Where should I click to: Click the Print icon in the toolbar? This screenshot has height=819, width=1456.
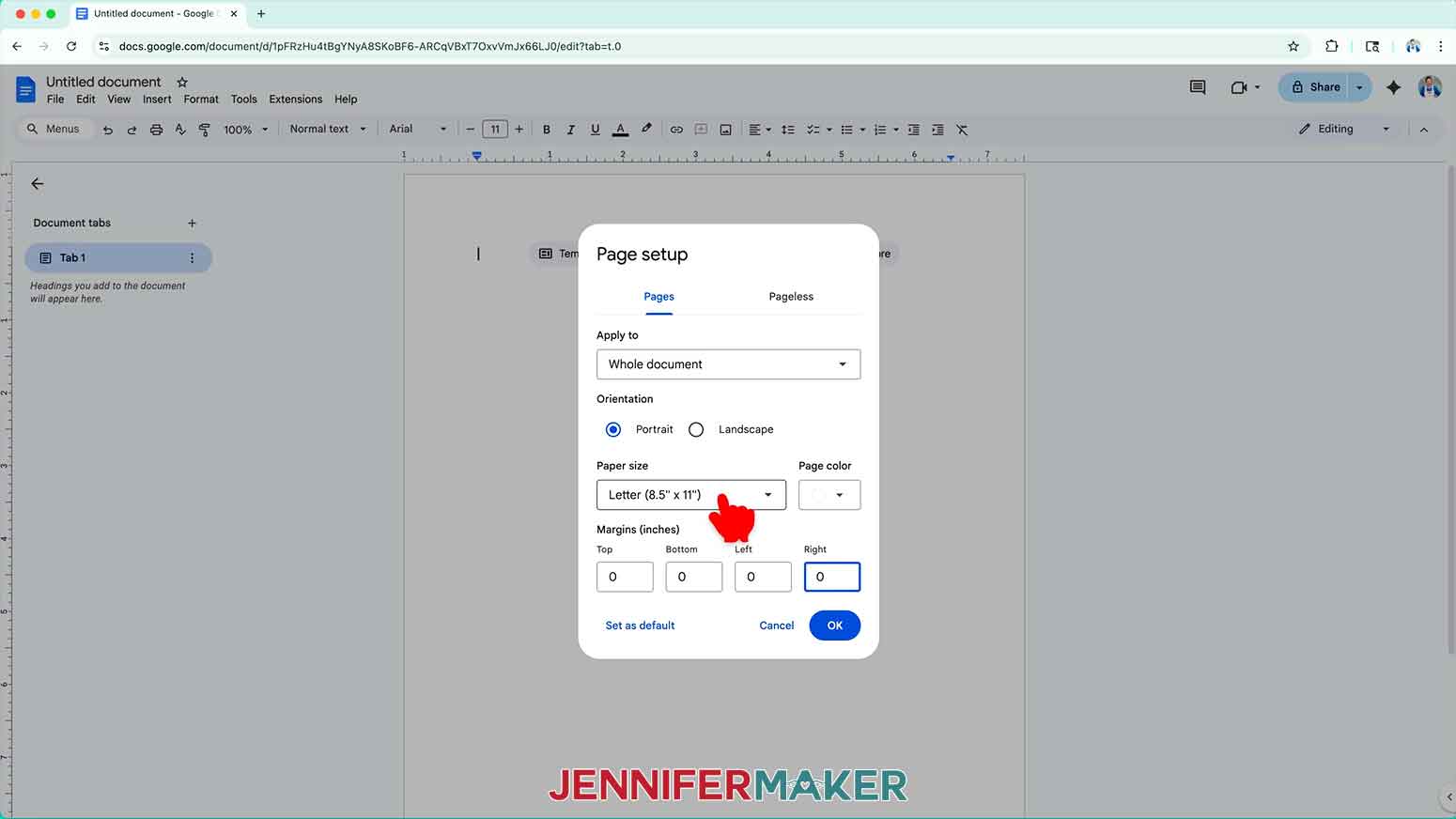pyautogui.click(x=156, y=130)
